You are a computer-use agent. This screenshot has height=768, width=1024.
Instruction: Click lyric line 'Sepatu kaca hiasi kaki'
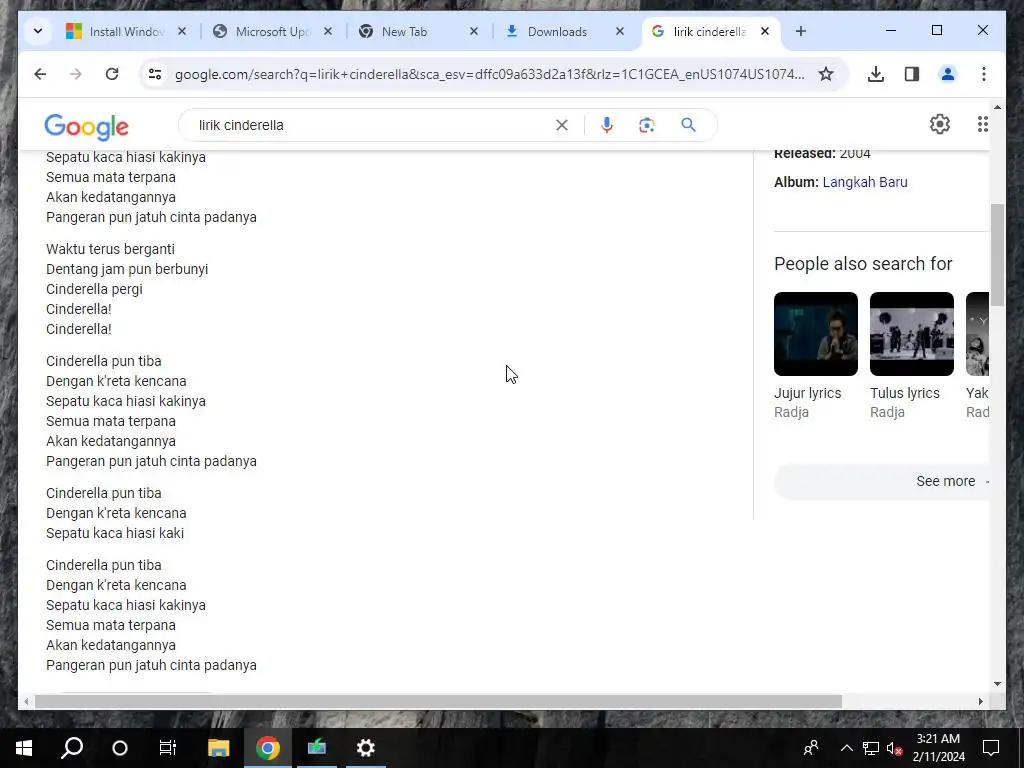(x=115, y=533)
